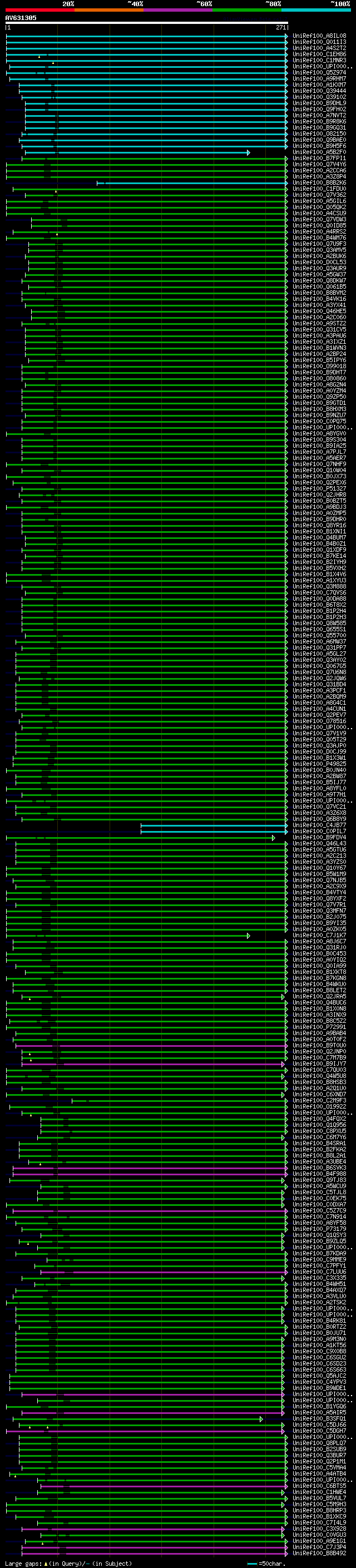Viewport: 356px width, 1568px height.
Task: Click the green ~80% identity legend segment
Action: tap(246, 11)
